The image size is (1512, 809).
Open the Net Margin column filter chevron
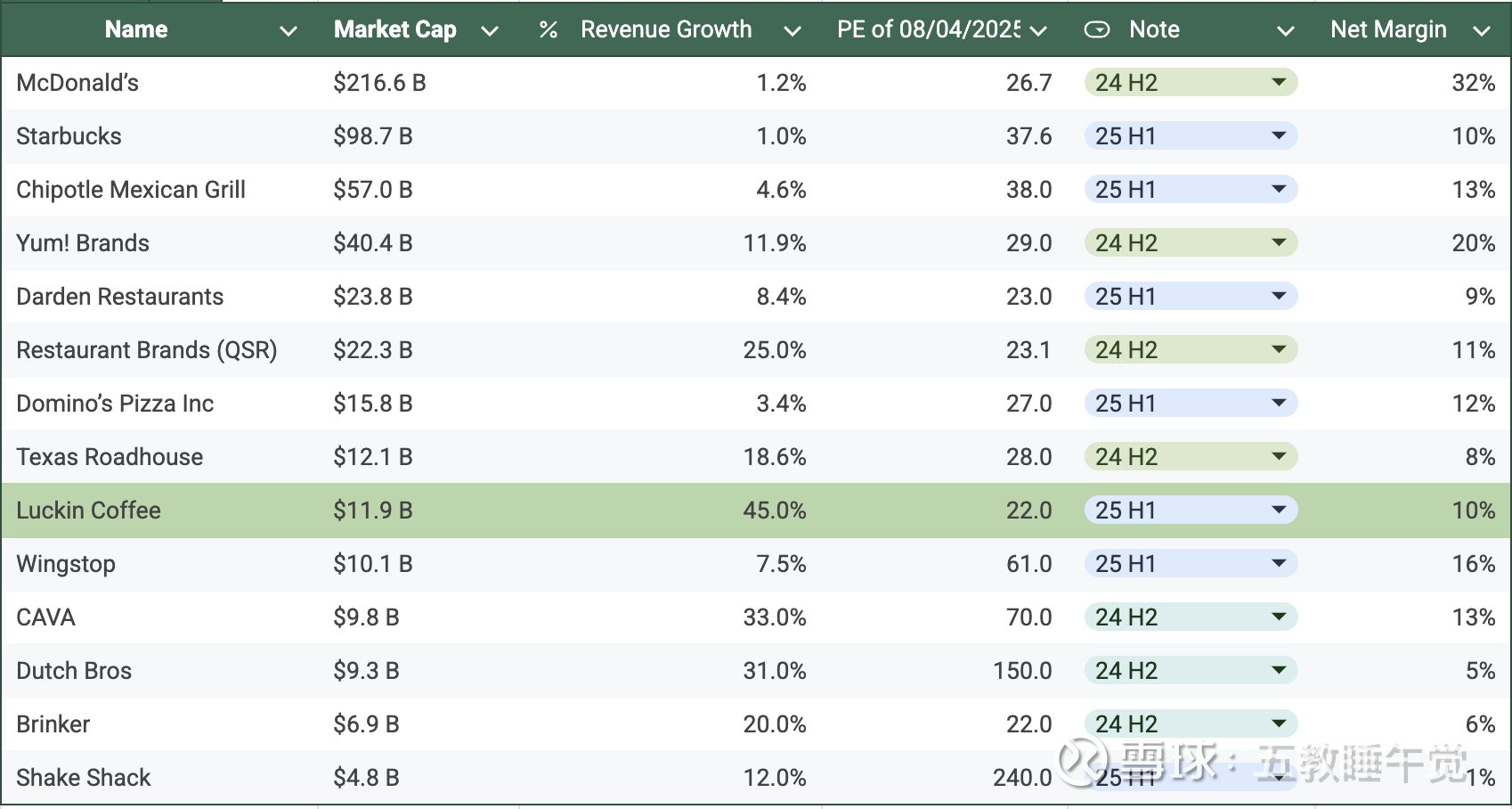pyautogui.click(x=1481, y=31)
